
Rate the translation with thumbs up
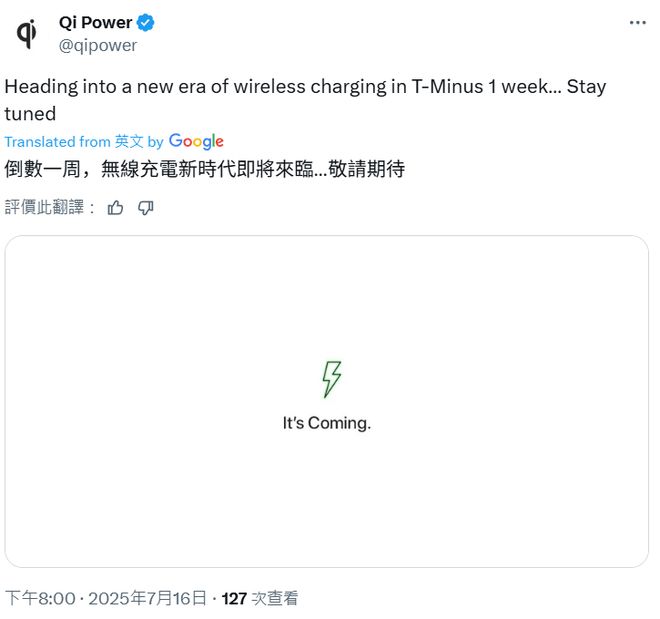116,207
